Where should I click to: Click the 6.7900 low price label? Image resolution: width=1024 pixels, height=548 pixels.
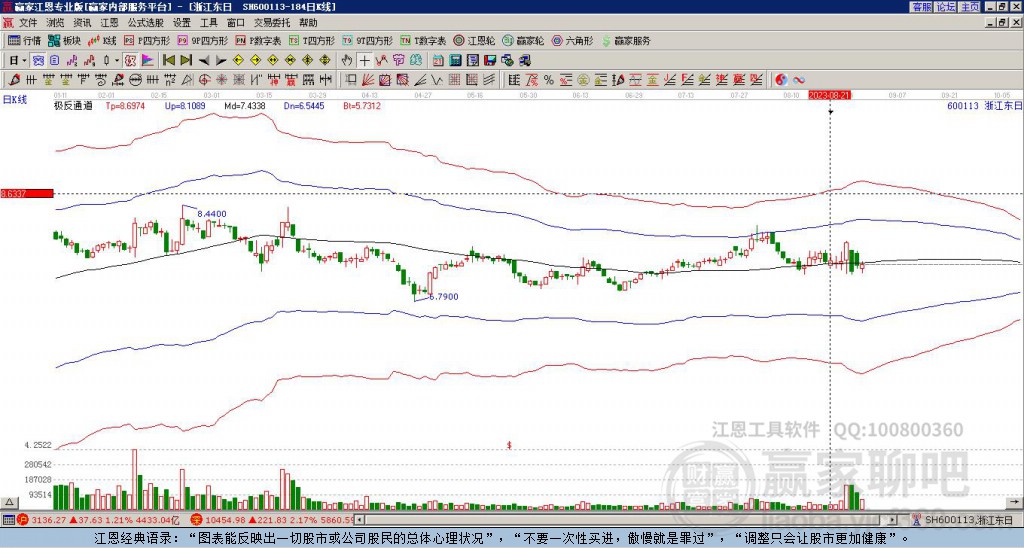tap(443, 297)
